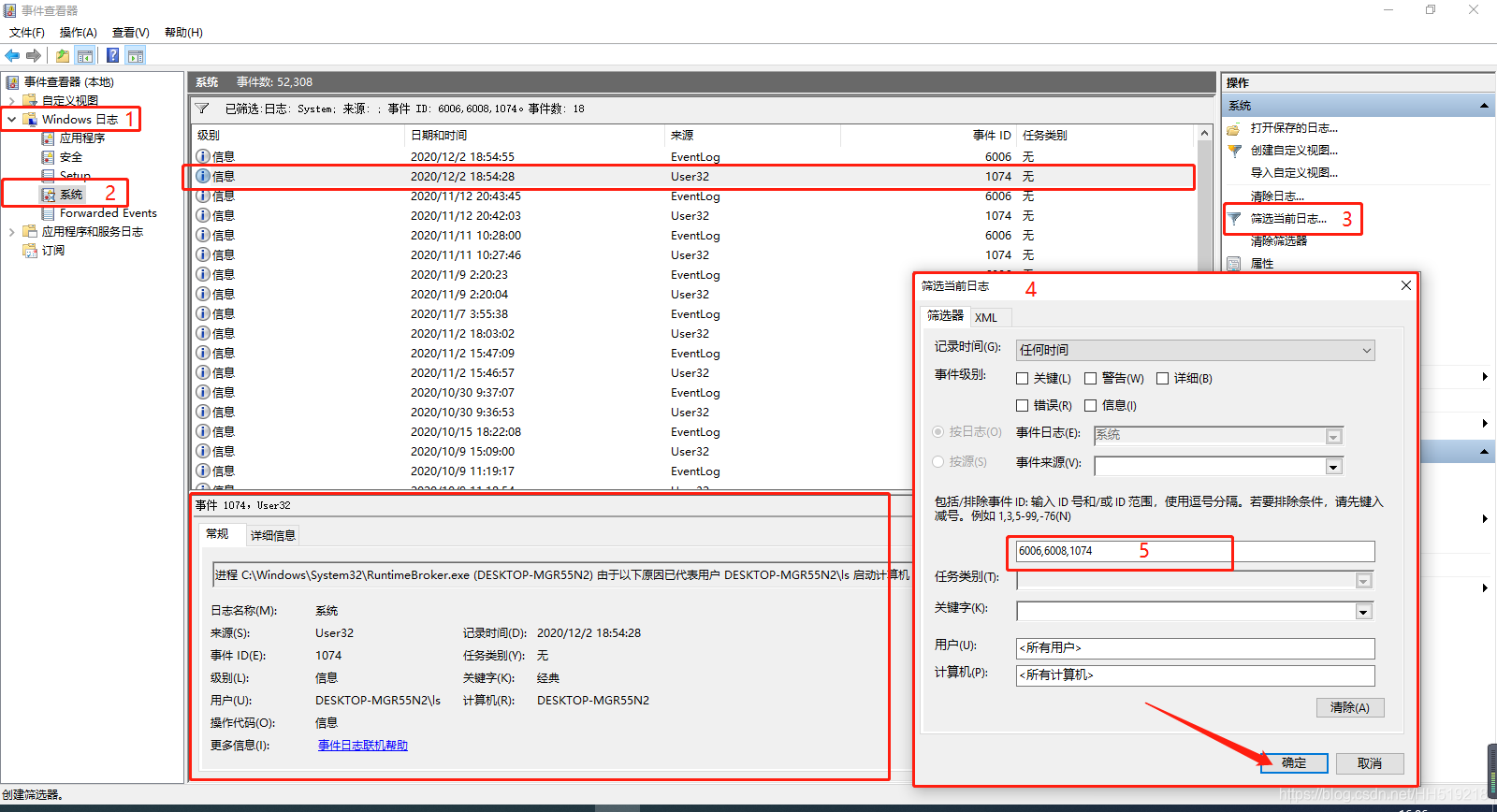Image resolution: width=1497 pixels, height=812 pixels.
Task: Expand the 应用程序和服务日志 tree node
Action: [x=11, y=231]
